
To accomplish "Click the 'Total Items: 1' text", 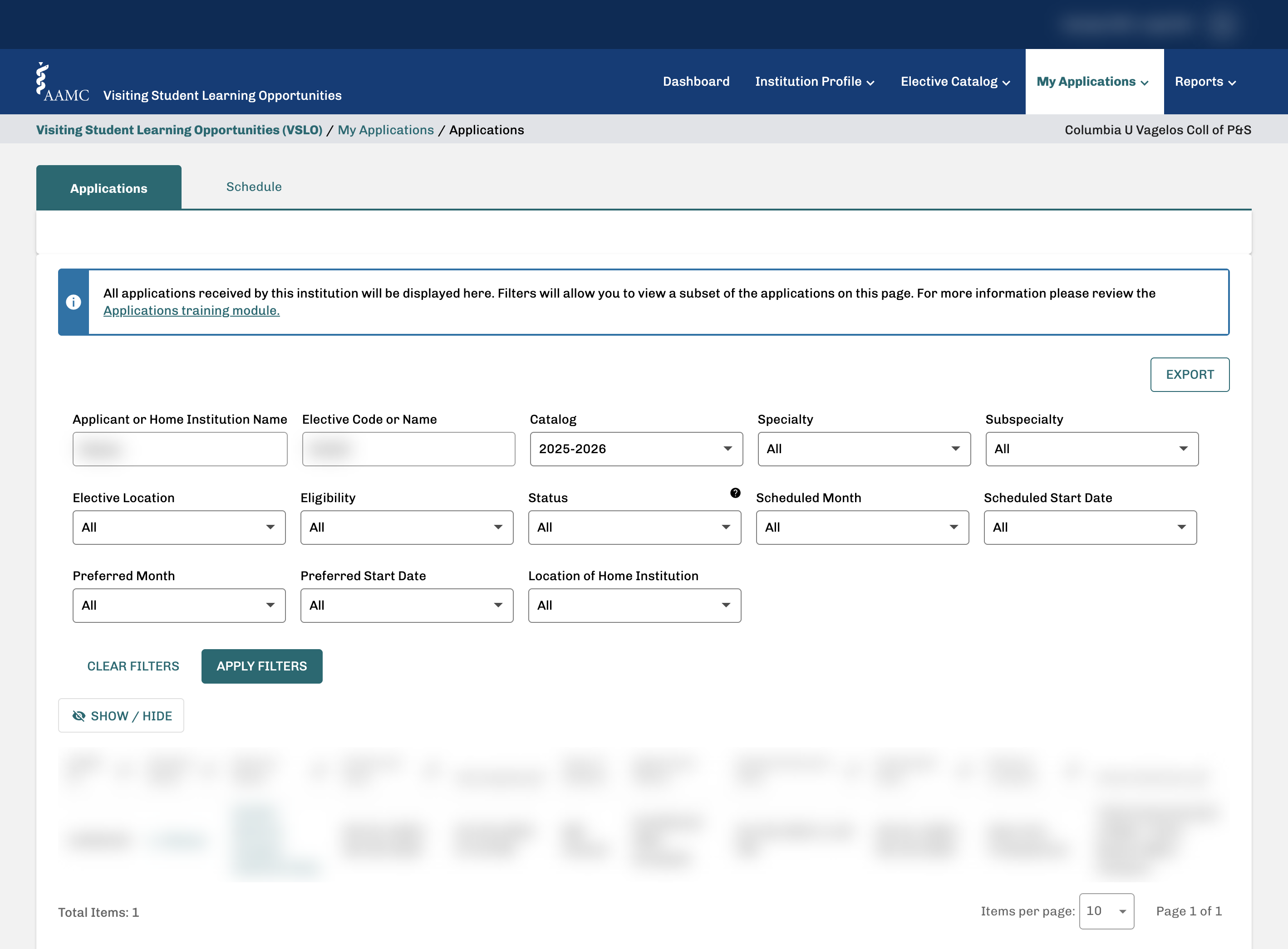I will coord(99,912).
